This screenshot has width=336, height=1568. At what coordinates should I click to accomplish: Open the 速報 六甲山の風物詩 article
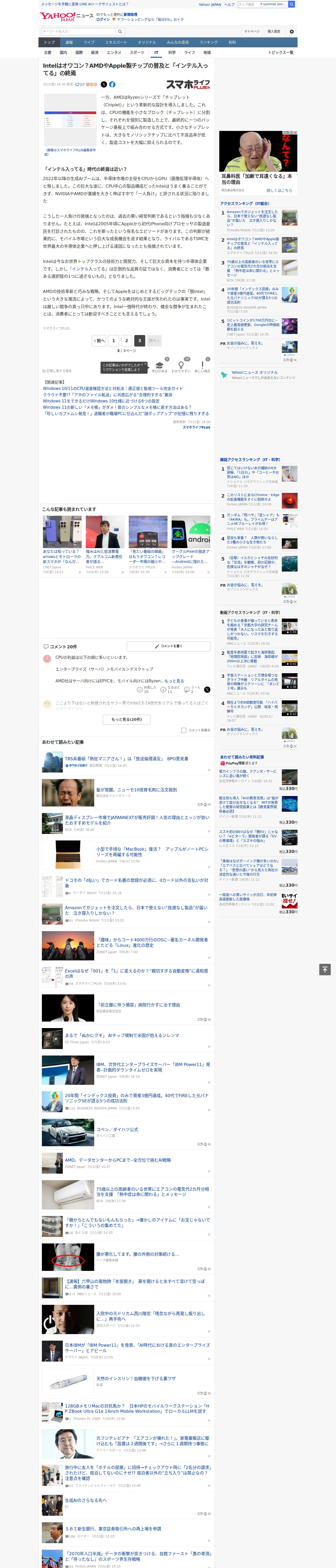click(x=135, y=1284)
